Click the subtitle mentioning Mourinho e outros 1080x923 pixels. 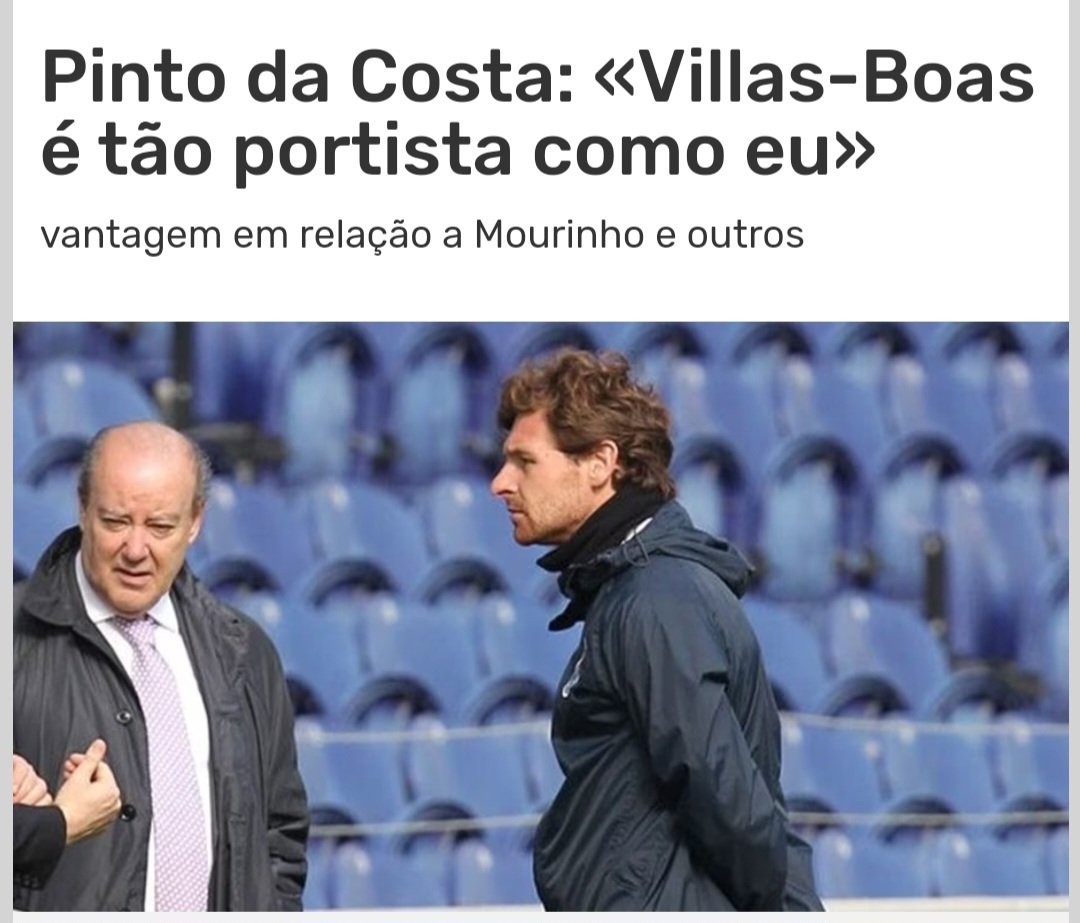click(422, 235)
